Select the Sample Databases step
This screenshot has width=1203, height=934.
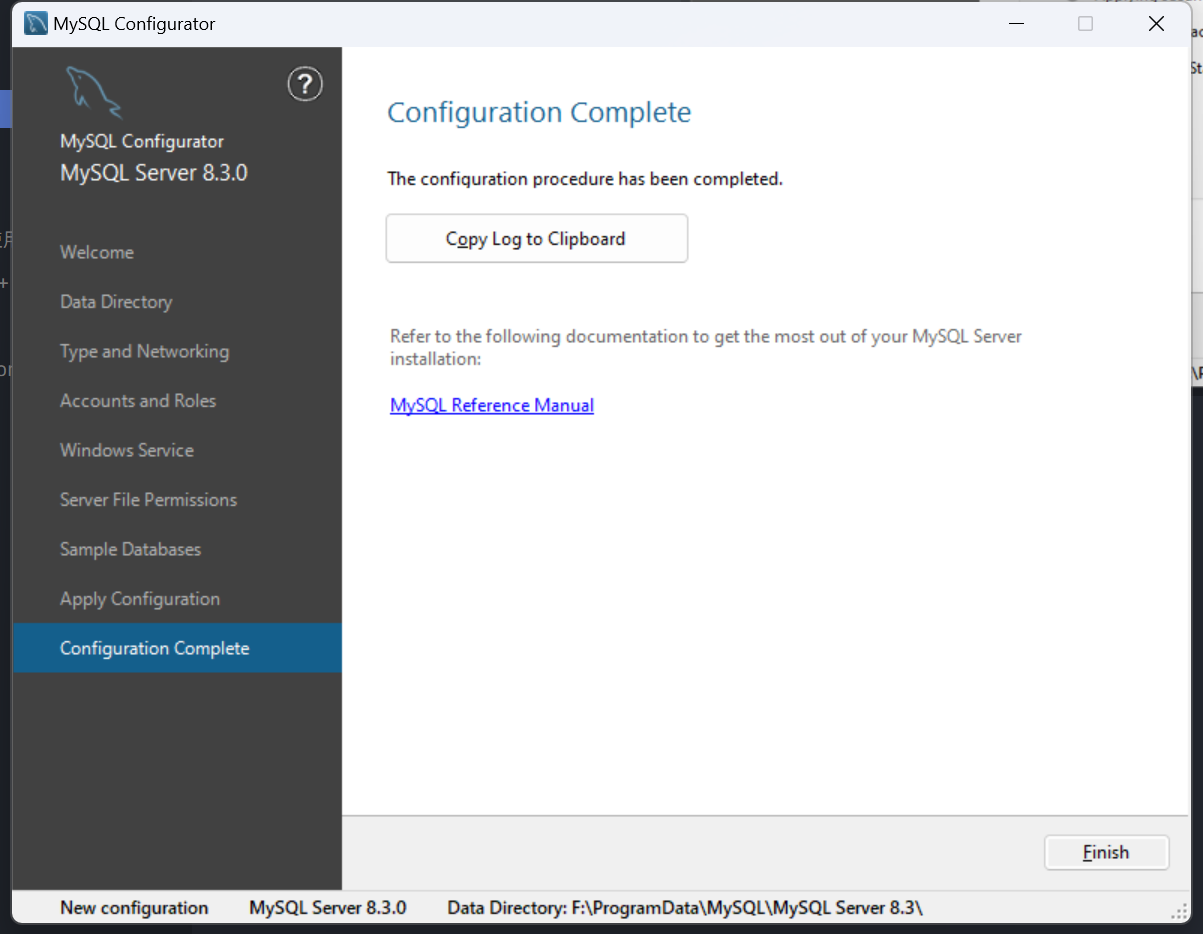(x=177, y=549)
